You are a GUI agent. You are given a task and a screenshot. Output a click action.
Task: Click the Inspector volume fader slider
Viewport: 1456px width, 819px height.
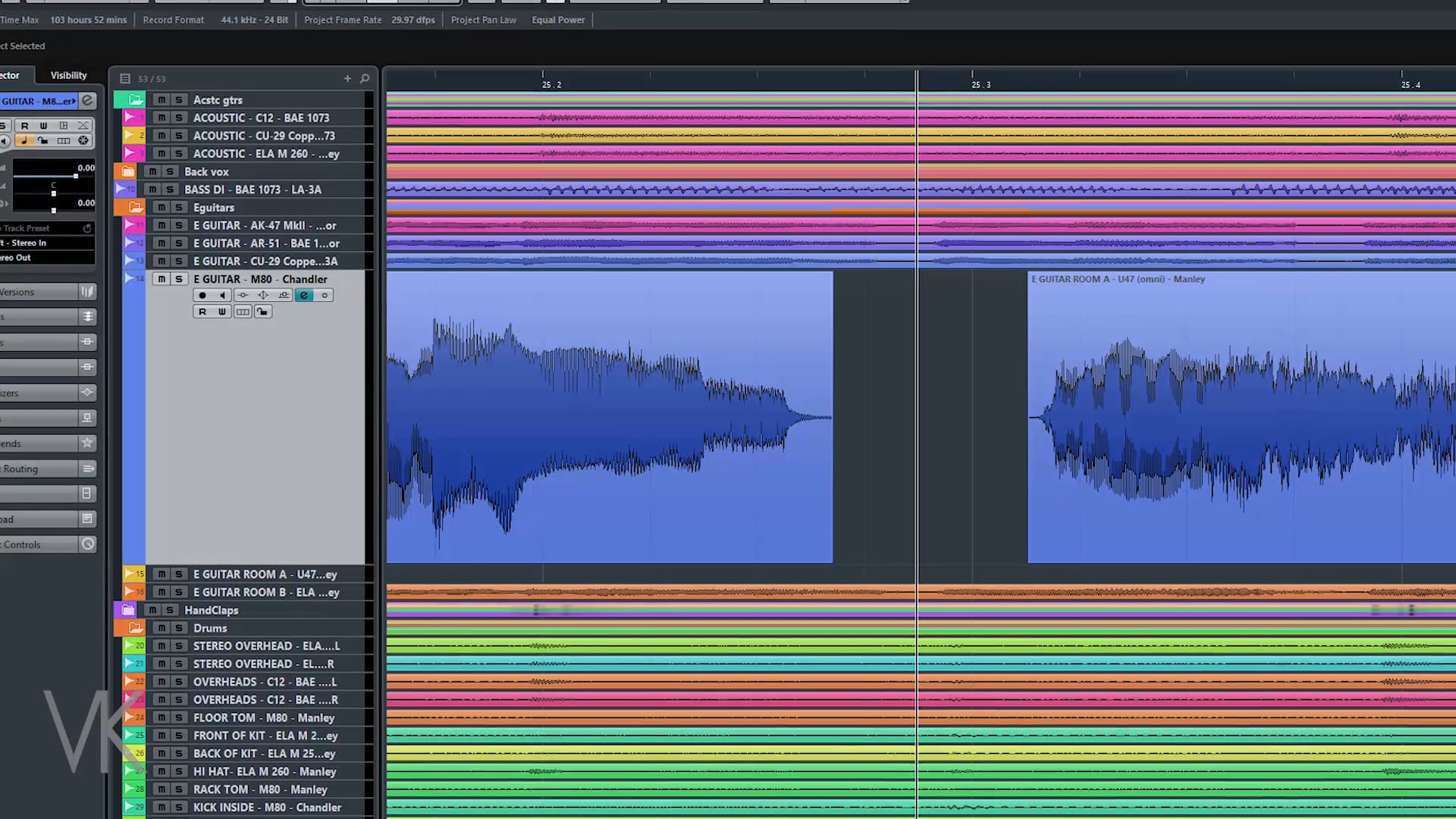pos(75,176)
